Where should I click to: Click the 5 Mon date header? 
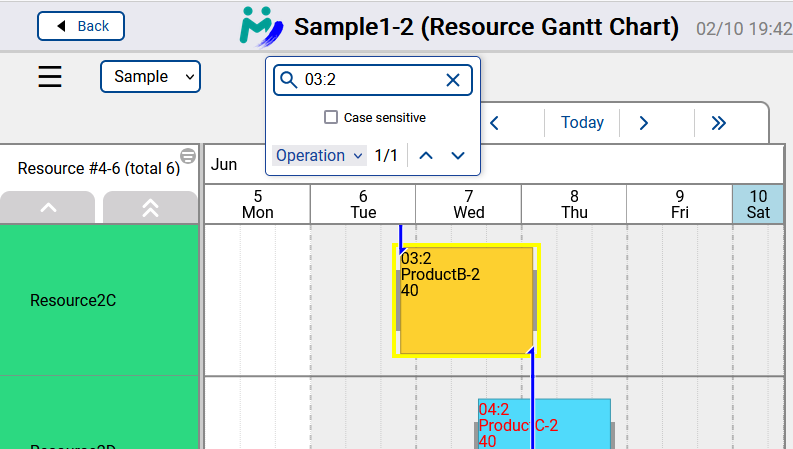coord(257,204)
